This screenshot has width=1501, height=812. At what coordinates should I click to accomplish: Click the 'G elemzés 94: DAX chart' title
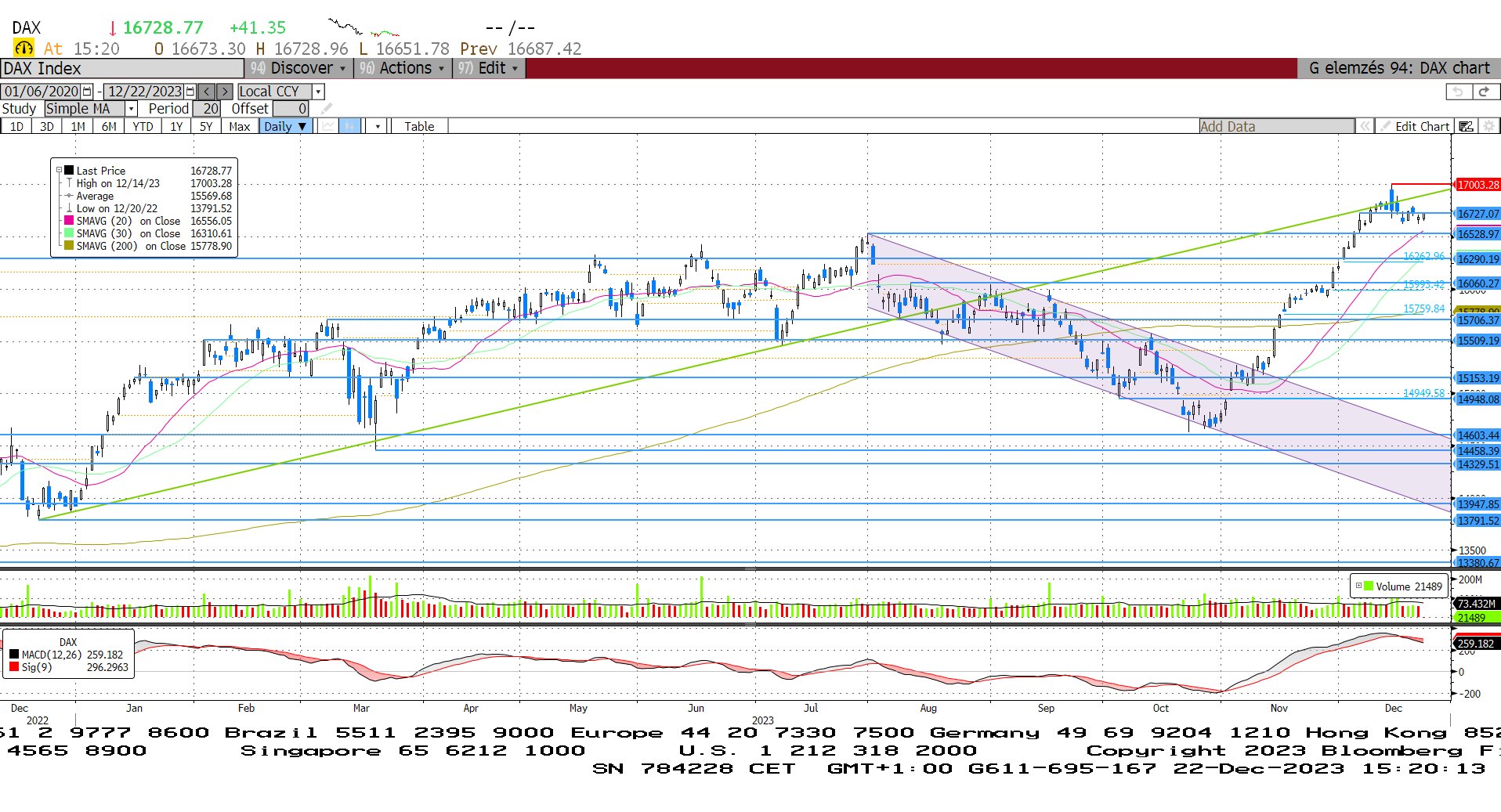(x=1399, y=68)
